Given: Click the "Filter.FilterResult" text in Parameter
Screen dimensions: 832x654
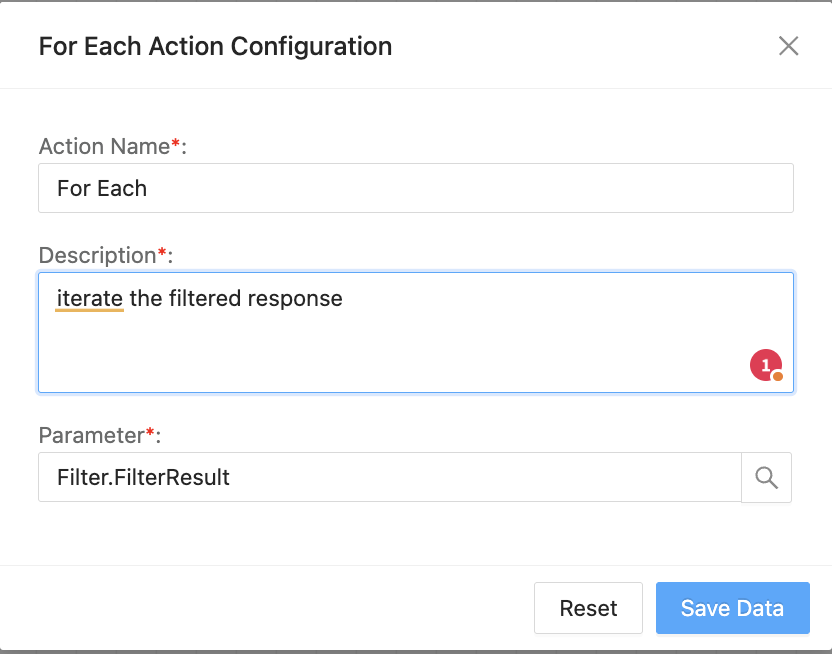Looking at the screenshot, I should pyautogui.click(x=143, y=478).
